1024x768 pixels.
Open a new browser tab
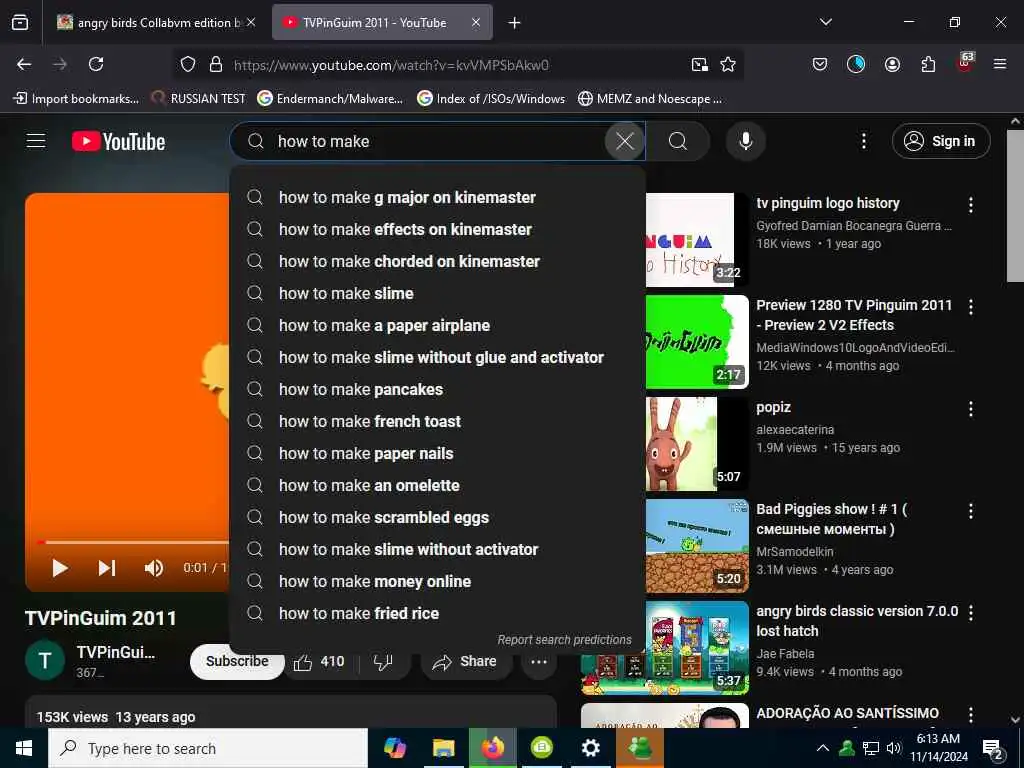coord(515,23)
